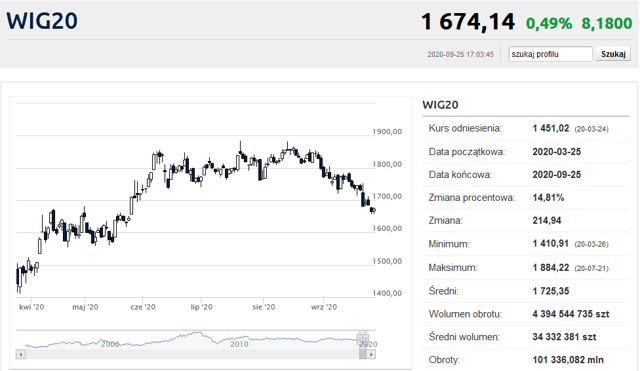This screenshot has height=371, width=640.
Task: Click the 1400,00 price axis label
Action: click(x=387, y=293)
